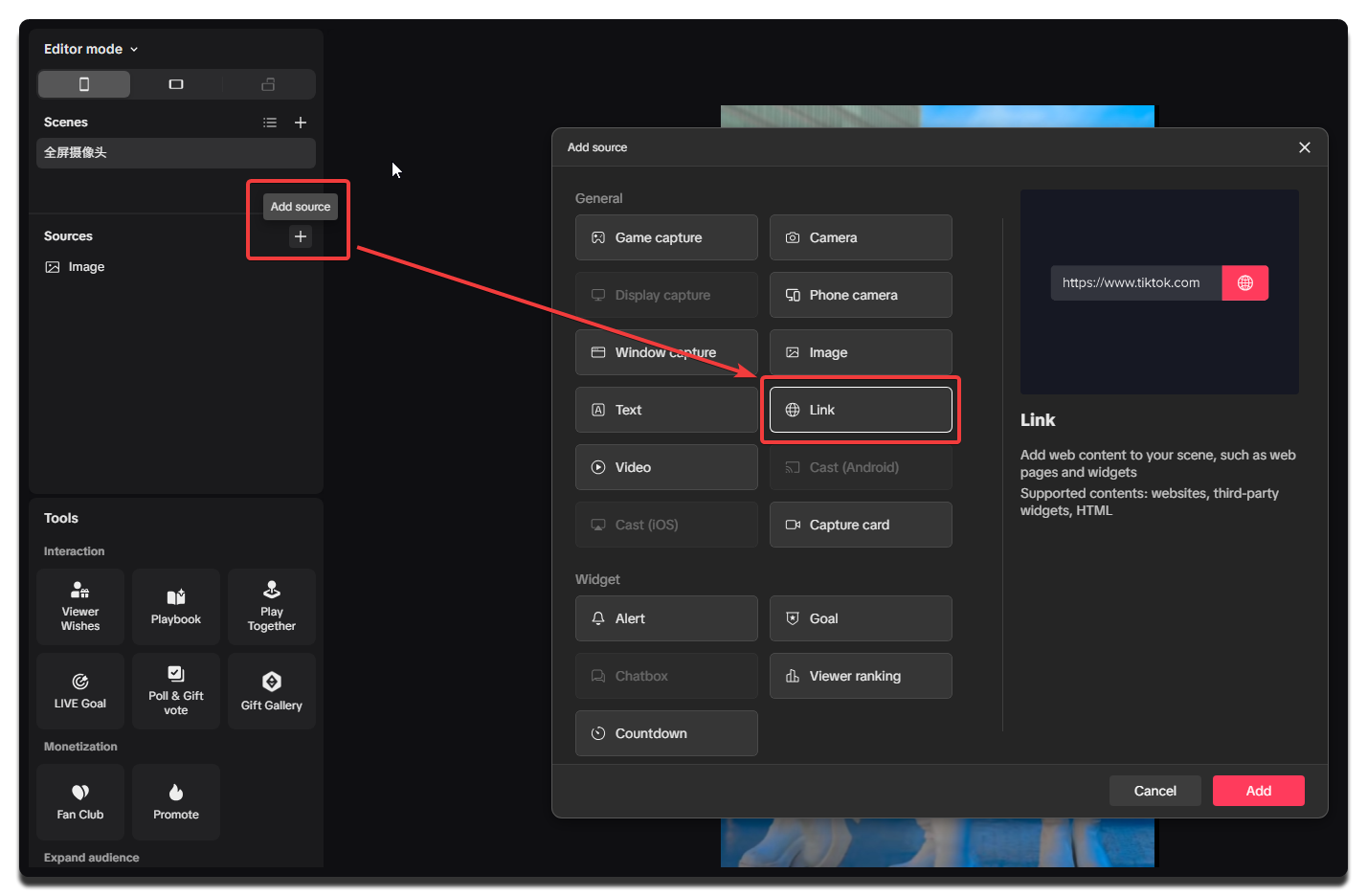Image resolution: width=1367 pixels, height=896 pixels.
Task: Open the Gift Gallery tool
Action: [x=271, y=690]
